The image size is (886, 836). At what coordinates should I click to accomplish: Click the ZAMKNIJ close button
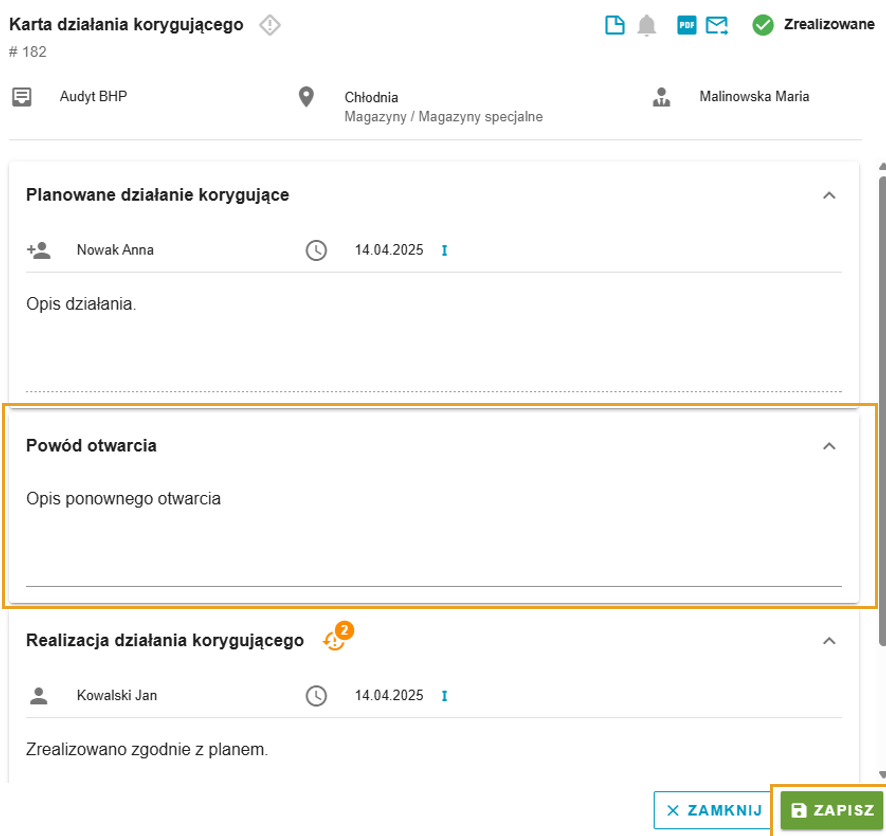tap(714, 810)
